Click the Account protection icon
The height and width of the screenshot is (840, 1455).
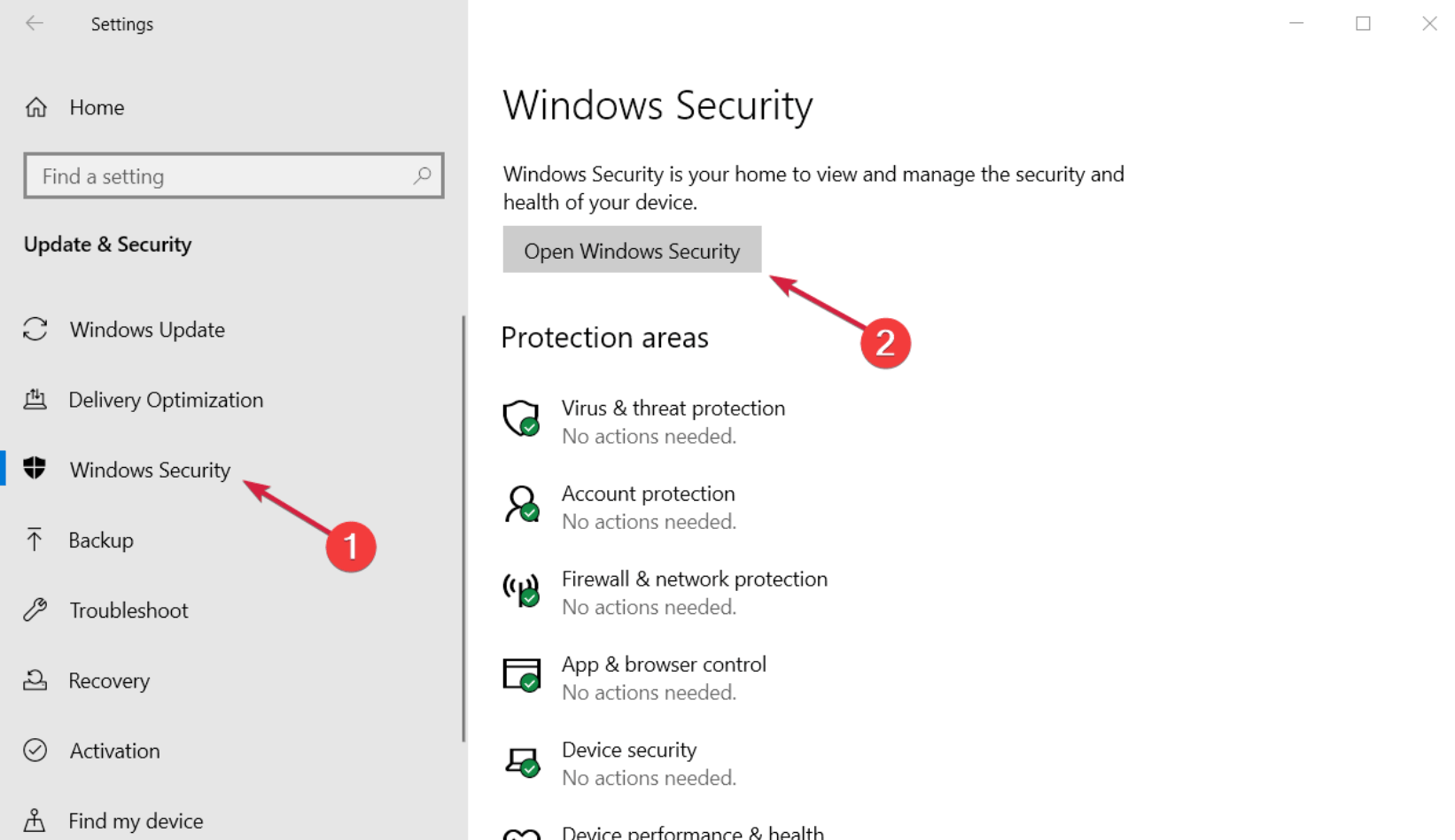coord(522,505)
